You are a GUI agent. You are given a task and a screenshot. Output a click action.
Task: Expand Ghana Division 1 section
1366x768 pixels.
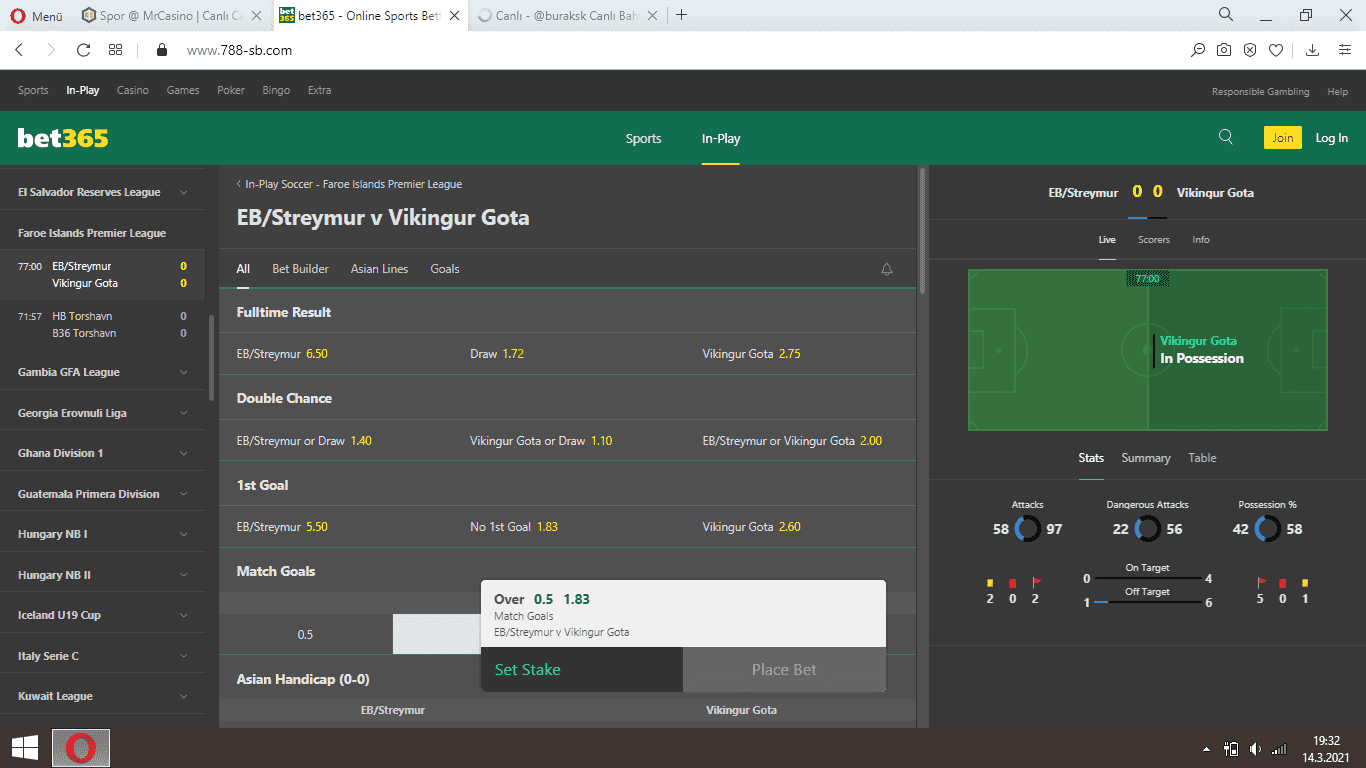point(102,453)
